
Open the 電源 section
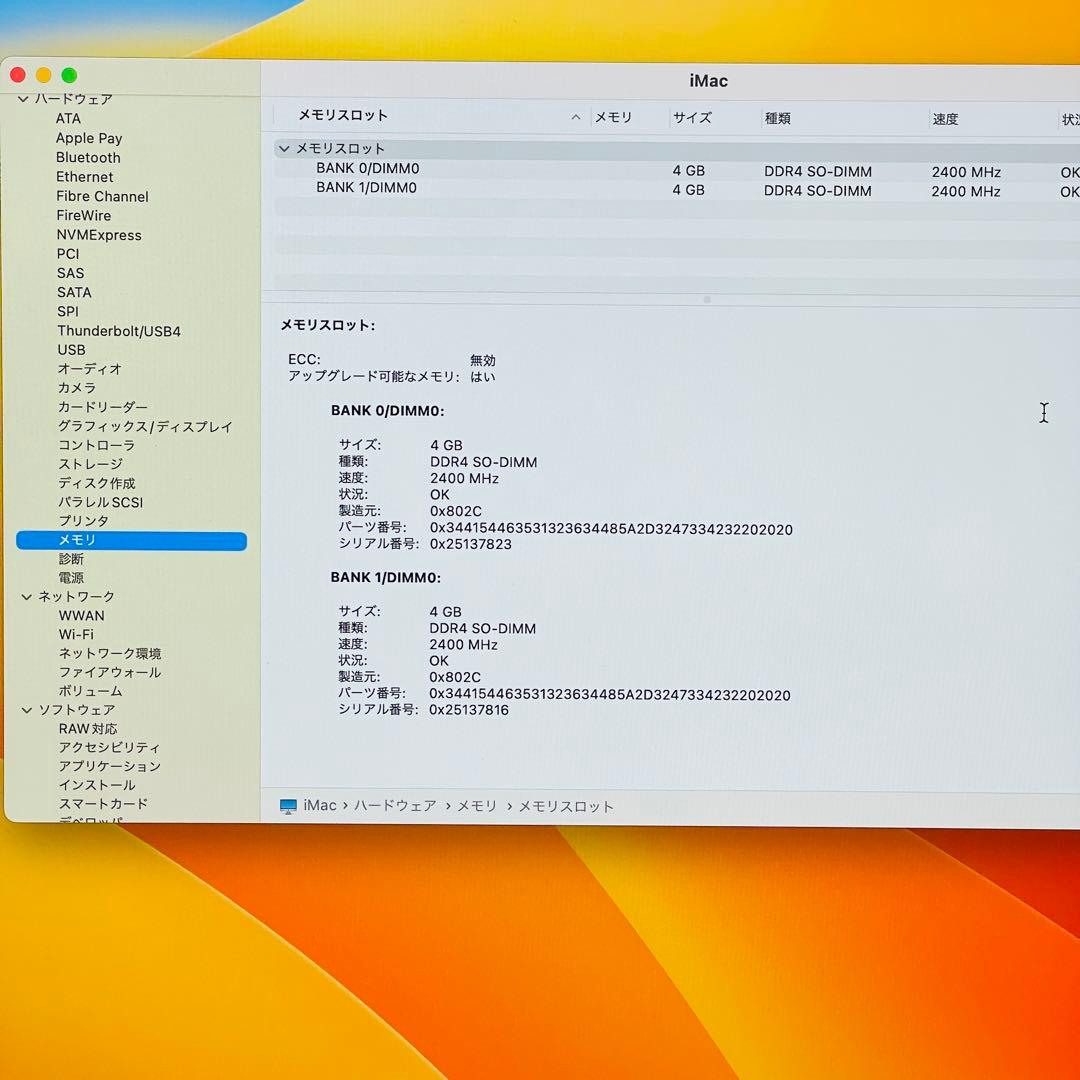(x=71, y=577)
